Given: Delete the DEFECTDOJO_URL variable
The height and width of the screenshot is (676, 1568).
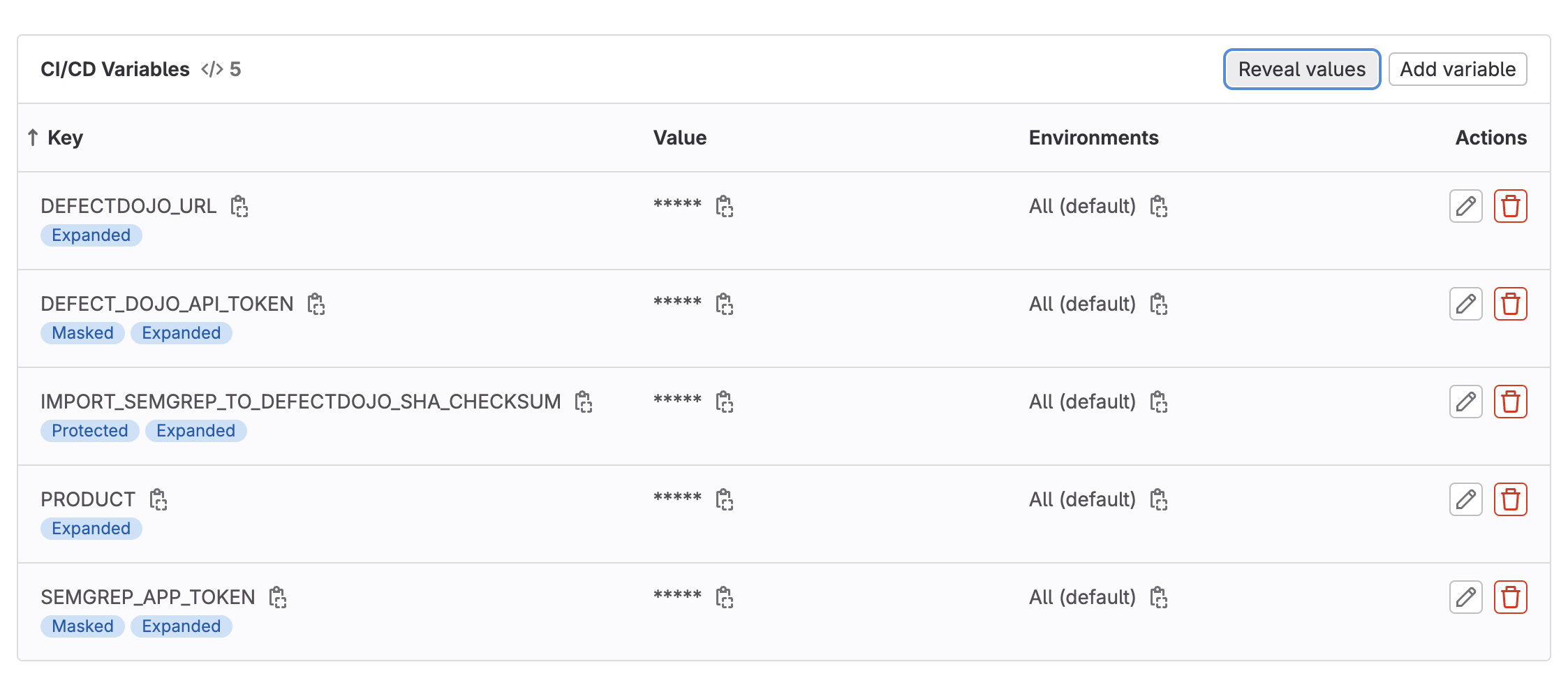Looking at the screenshot, I should [1510, 206].
